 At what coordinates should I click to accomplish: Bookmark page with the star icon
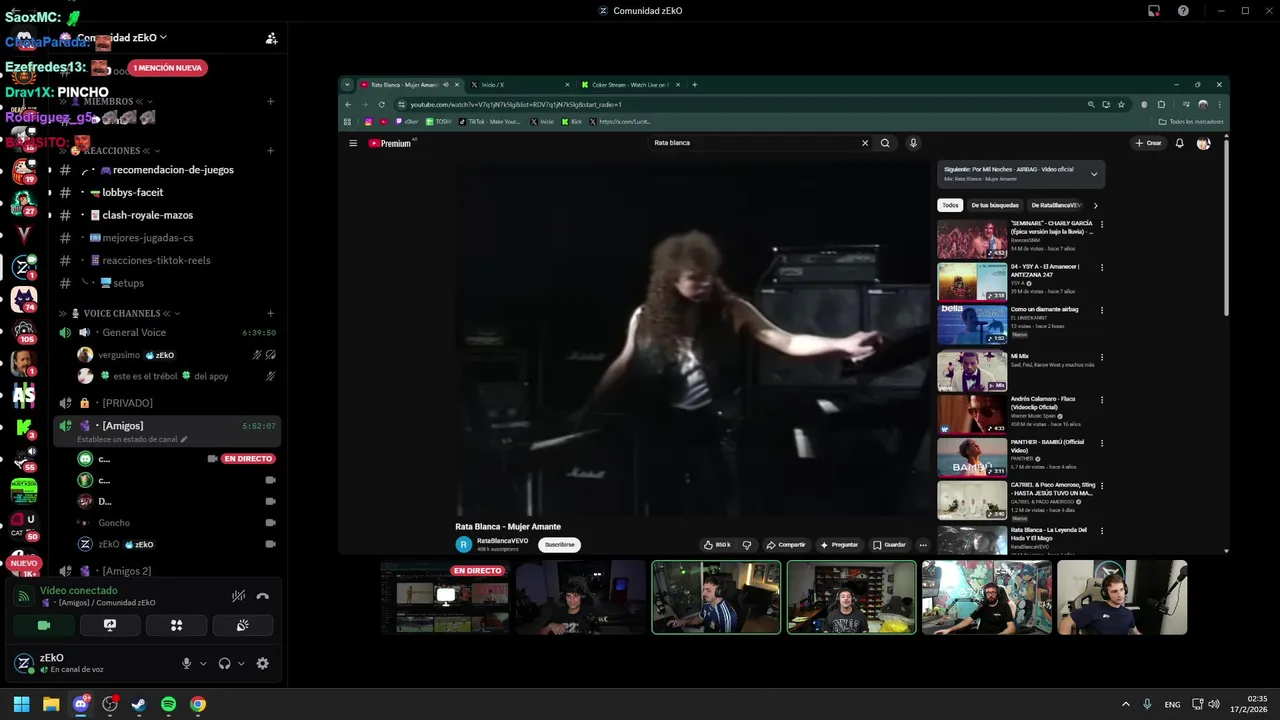tap(1121, 104)
